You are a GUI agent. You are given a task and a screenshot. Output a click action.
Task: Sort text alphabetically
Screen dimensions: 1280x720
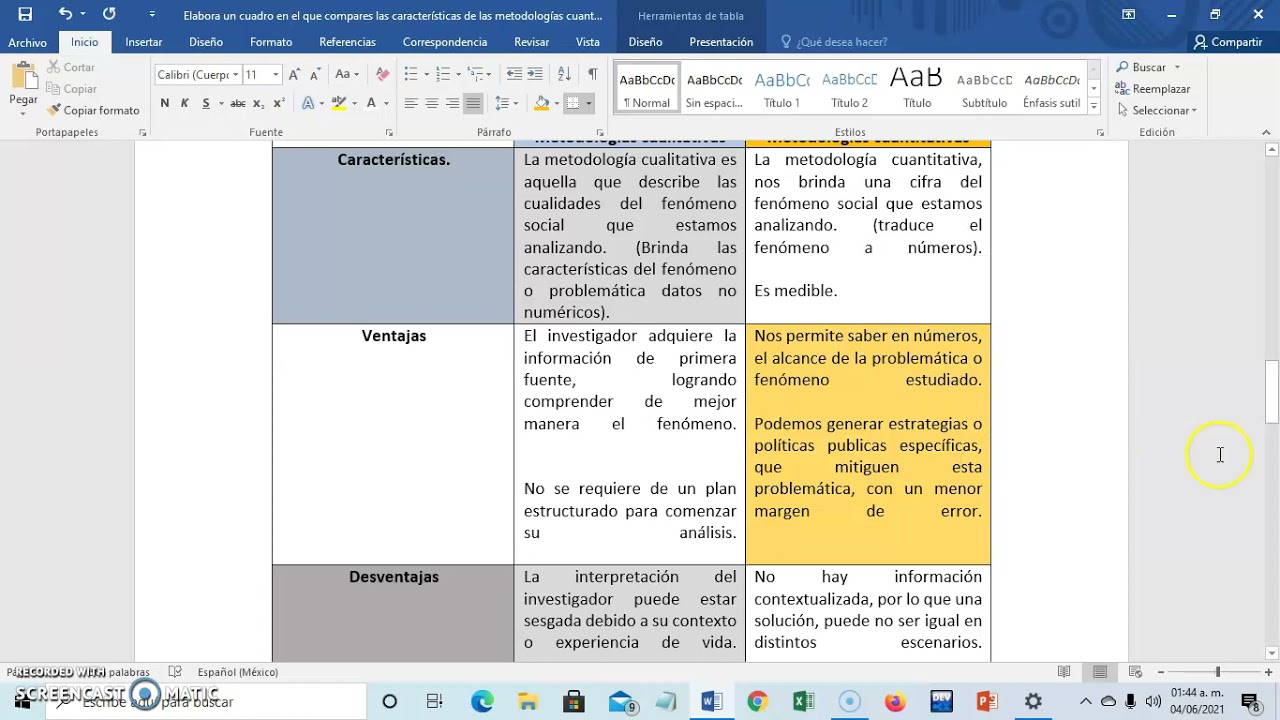click(x=564, y=75)
